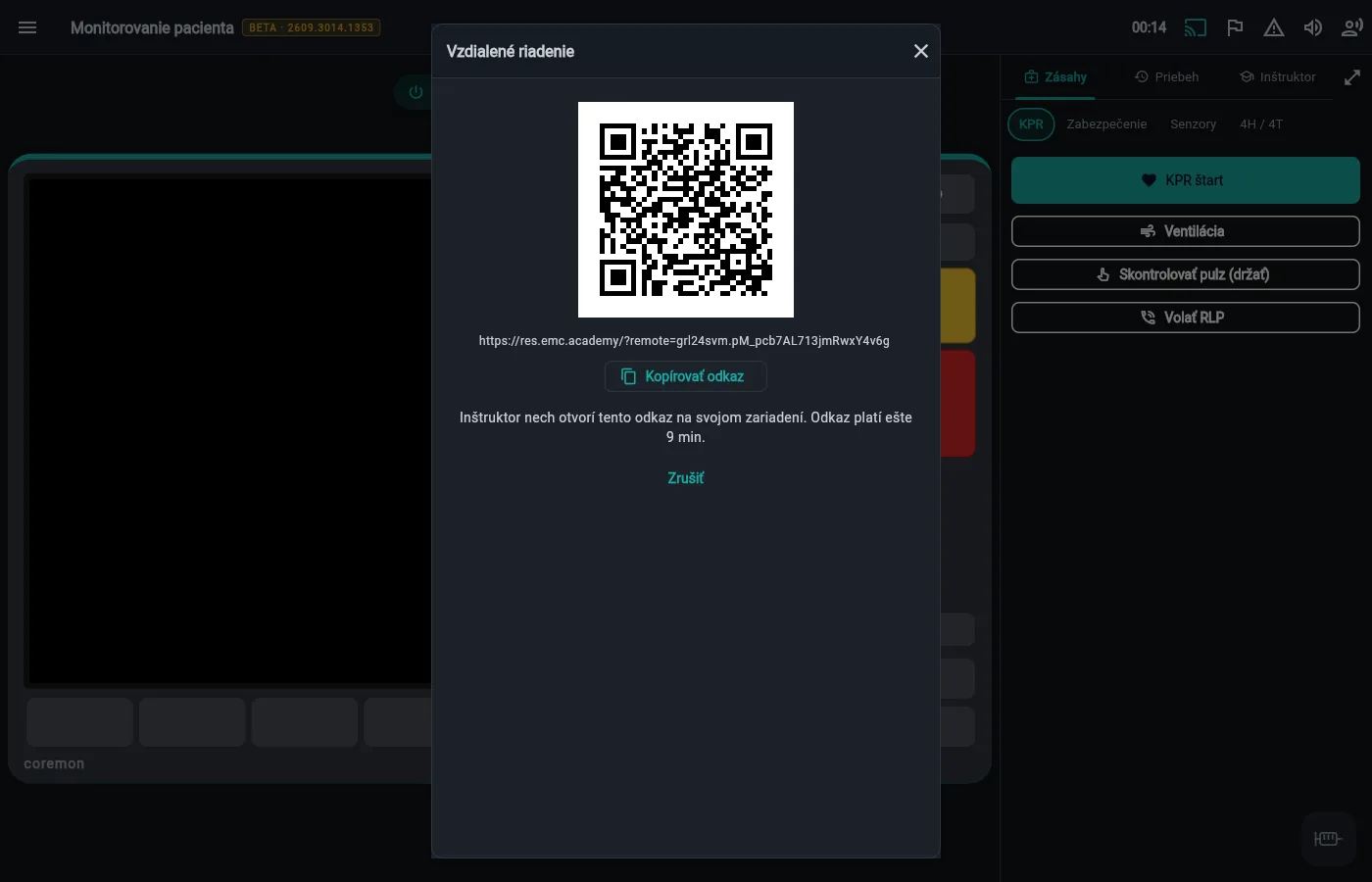1372x882 pixels.
Task: Select the Zabezpečenie category
Action: click(x=1106, y=124)
